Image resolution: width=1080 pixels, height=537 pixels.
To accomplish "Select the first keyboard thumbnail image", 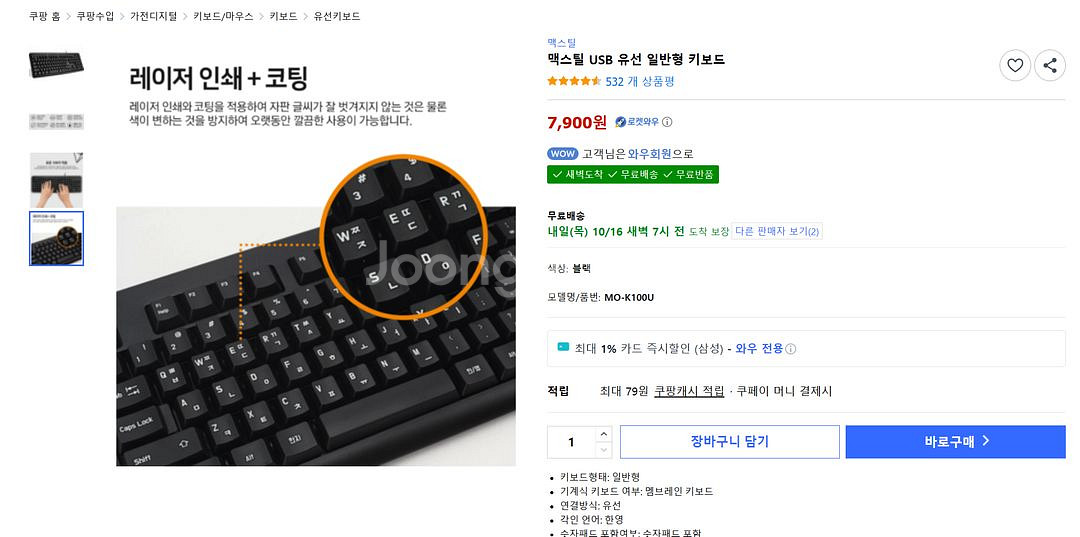I will click(x=56, y=64).
